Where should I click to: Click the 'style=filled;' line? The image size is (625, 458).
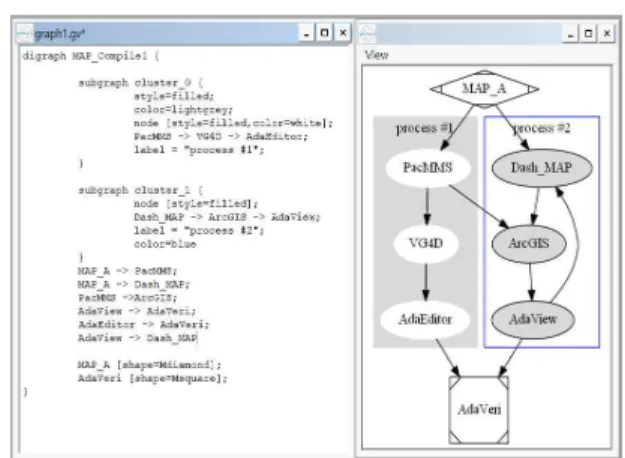pyautogui.click(x=174, y=96)
